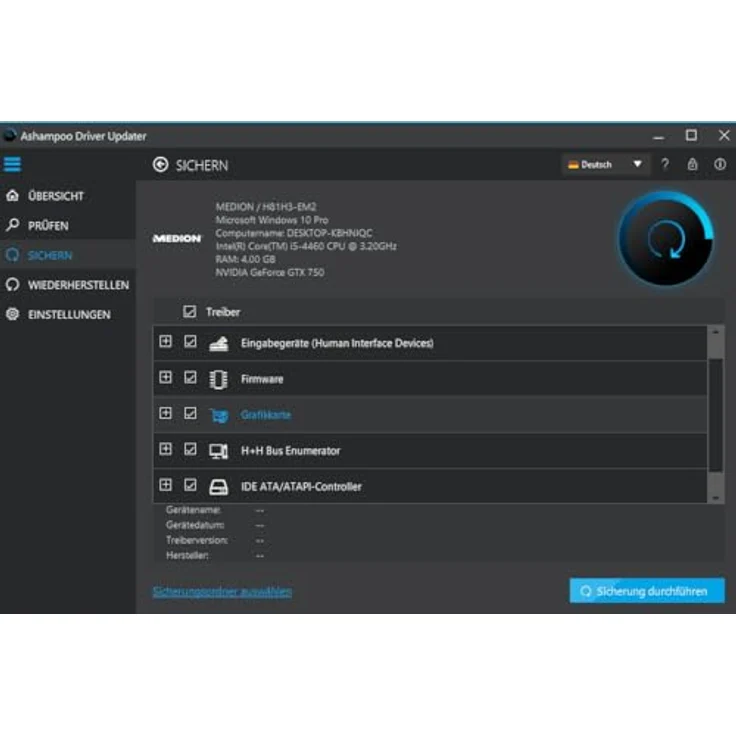This screenshot has height=736, width=736.
Task: Open EINSTELLUNGEN in sidebar
Action: 69,314
